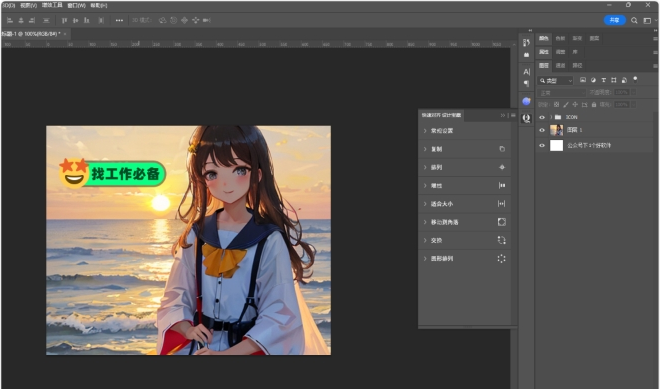Click align vertical centers icon
The height and width of the screenshot is (389, 660).
[75, 20]
